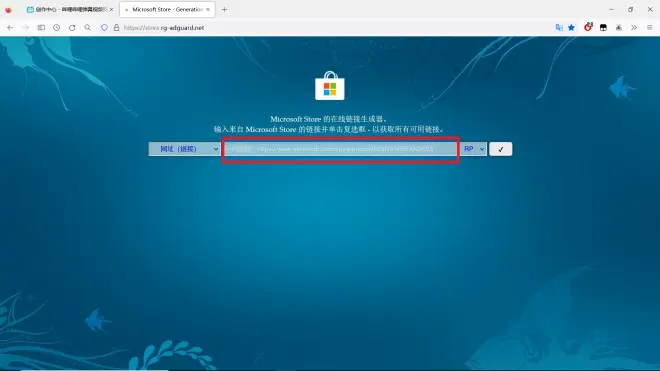Show site security padlock info
Image resolution: width=660 pixels, height=371 pixels.
pyautogui.click(x=117, y=28)
